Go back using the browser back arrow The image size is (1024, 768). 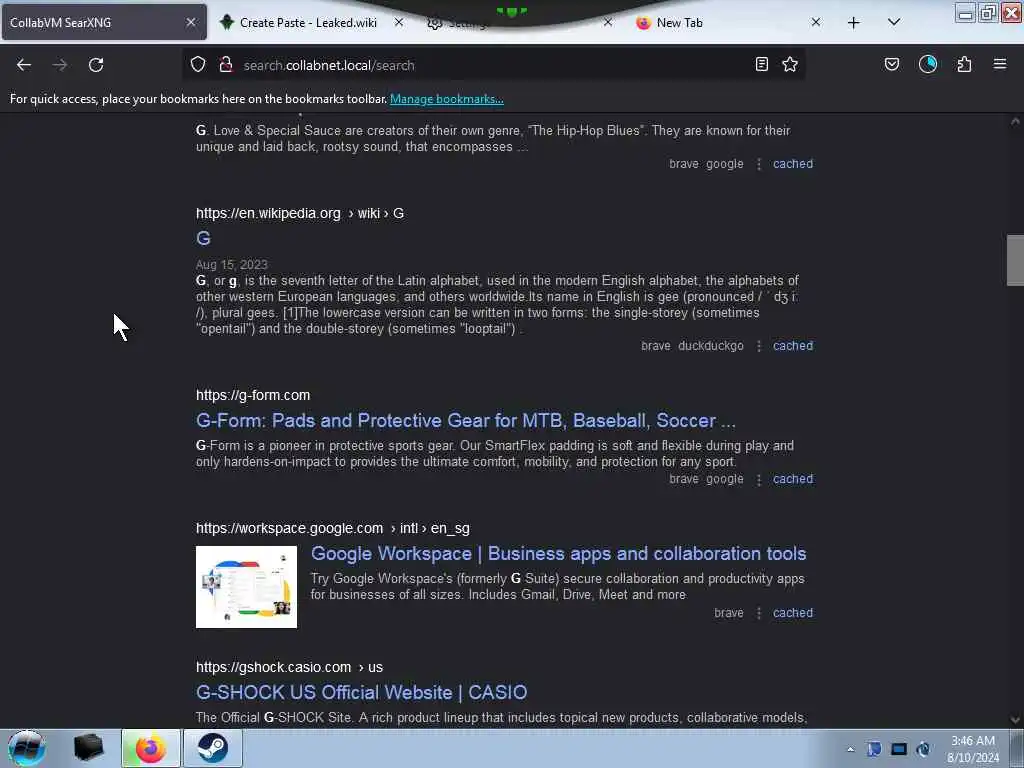point(24,65)
